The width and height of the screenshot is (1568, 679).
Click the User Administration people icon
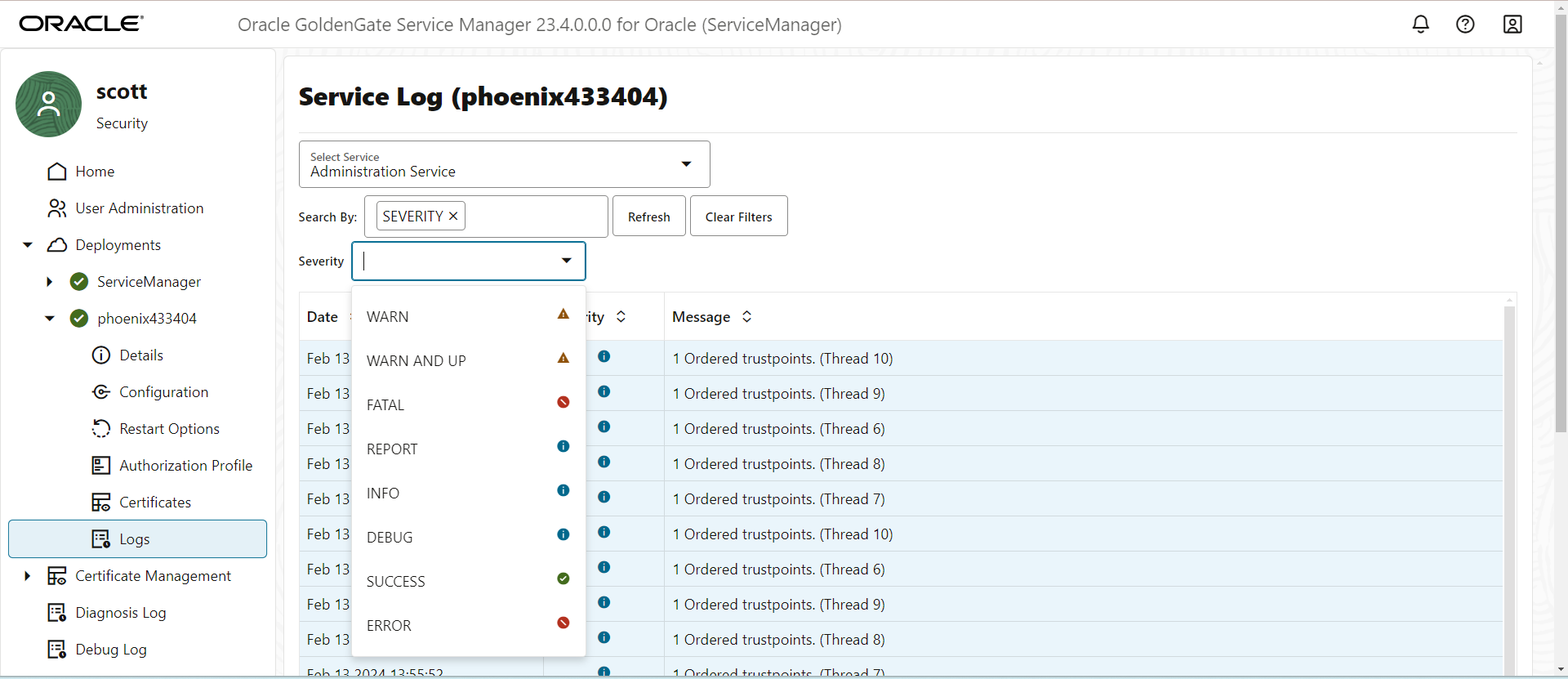[57, 208]
